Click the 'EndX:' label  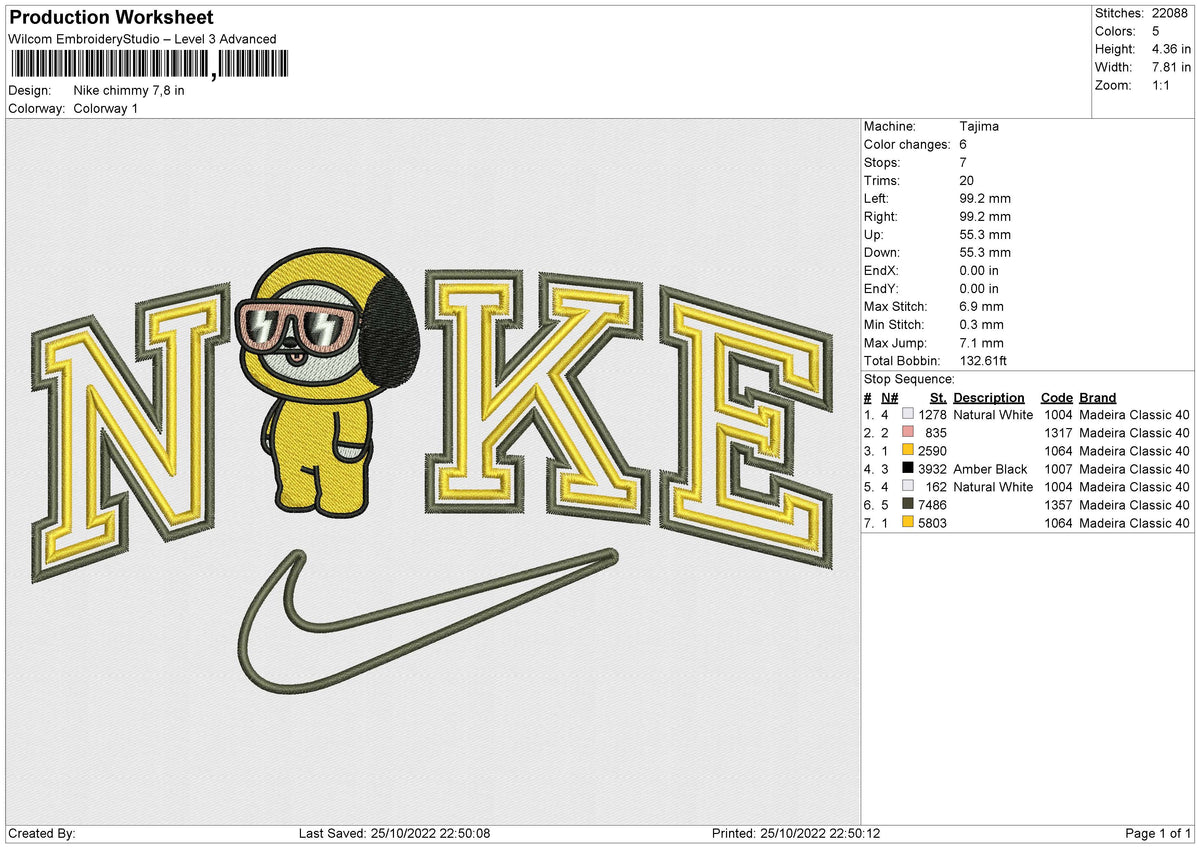tap(882, 270)
